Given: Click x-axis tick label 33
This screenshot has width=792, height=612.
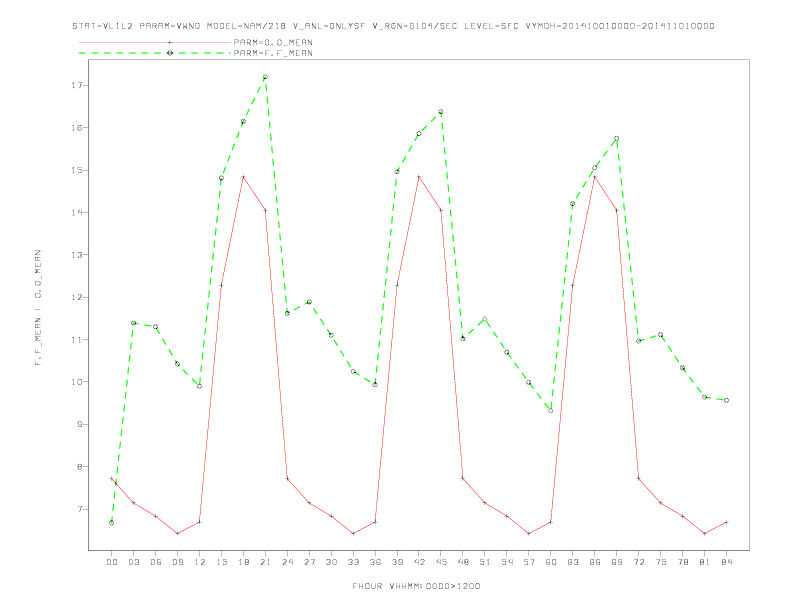Looking at the screenshot, I should [x=353, y=562].
